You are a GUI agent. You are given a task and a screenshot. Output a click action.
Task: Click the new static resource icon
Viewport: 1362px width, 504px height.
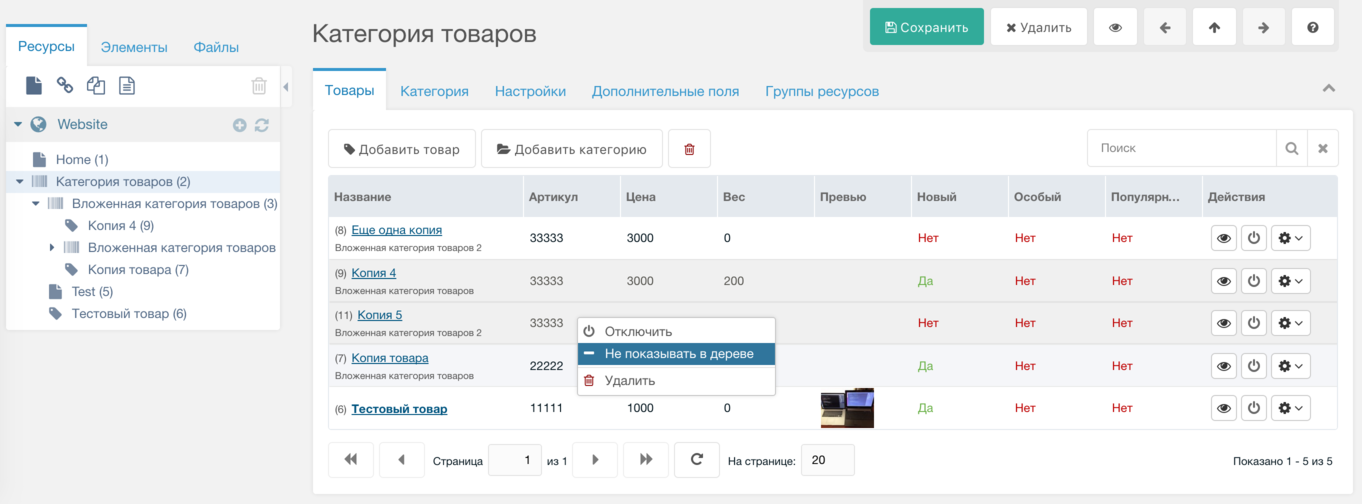(127, 86)
